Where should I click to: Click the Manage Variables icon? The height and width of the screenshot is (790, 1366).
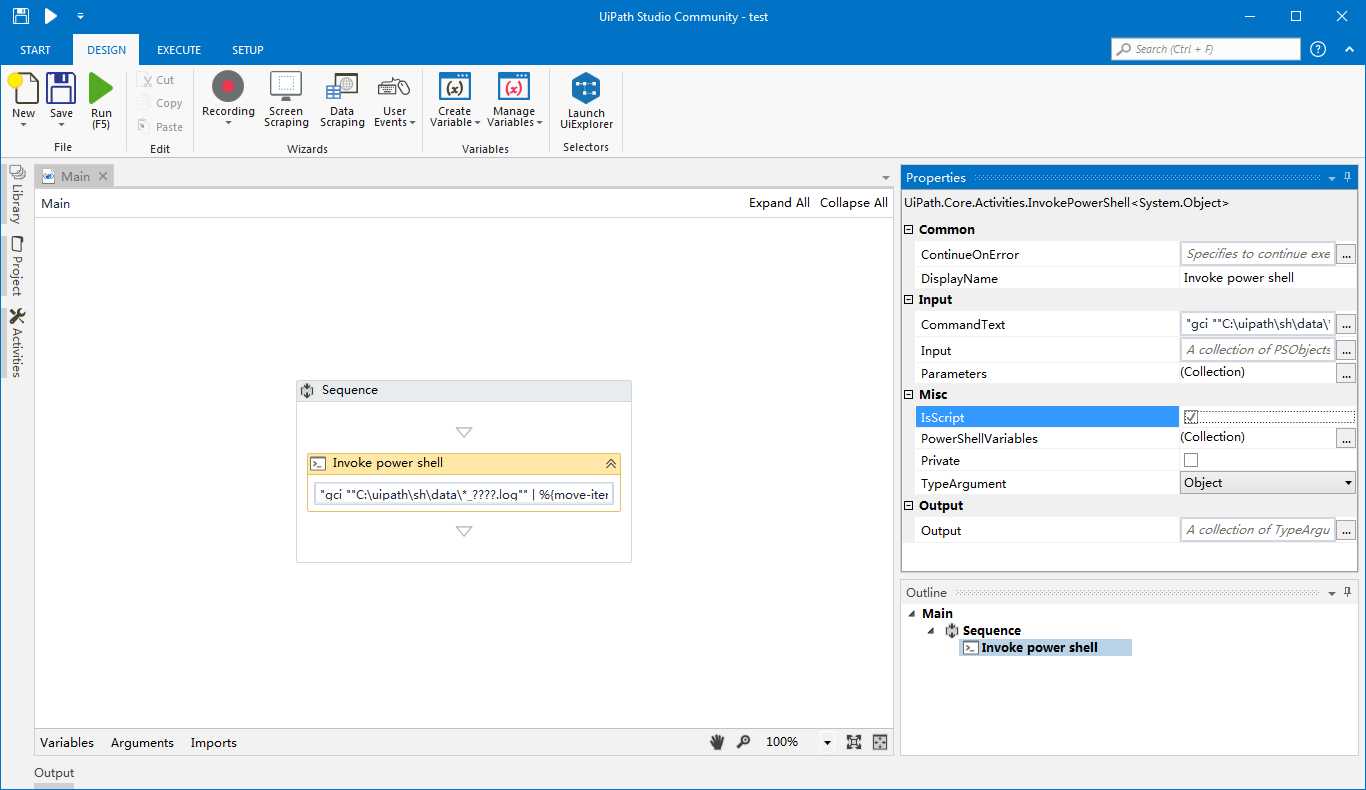point(513,87)
